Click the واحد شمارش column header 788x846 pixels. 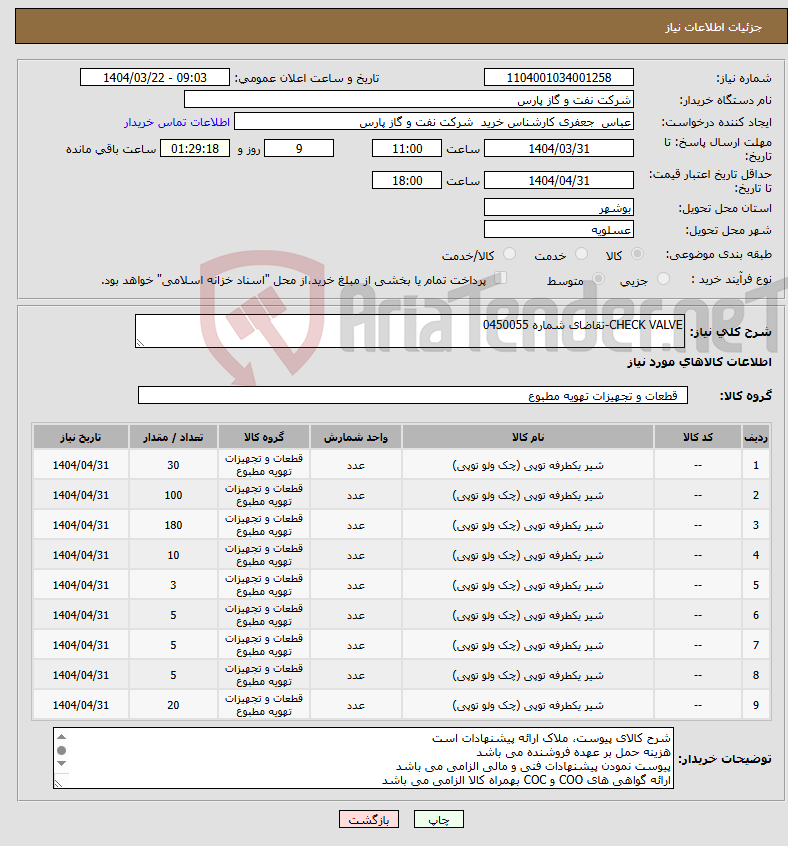tap(355, 437)
